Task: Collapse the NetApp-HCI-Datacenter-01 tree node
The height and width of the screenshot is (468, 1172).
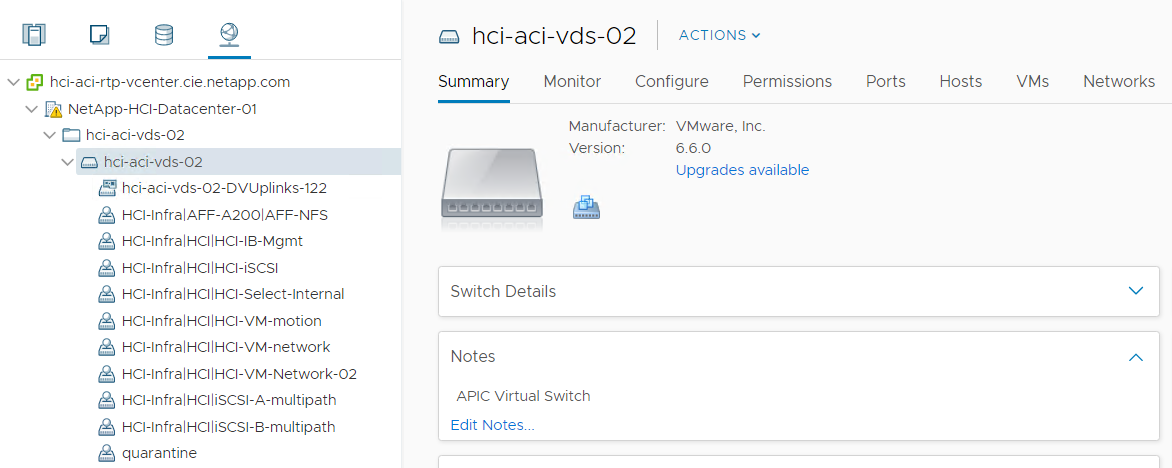Action: tap(32, 108)
